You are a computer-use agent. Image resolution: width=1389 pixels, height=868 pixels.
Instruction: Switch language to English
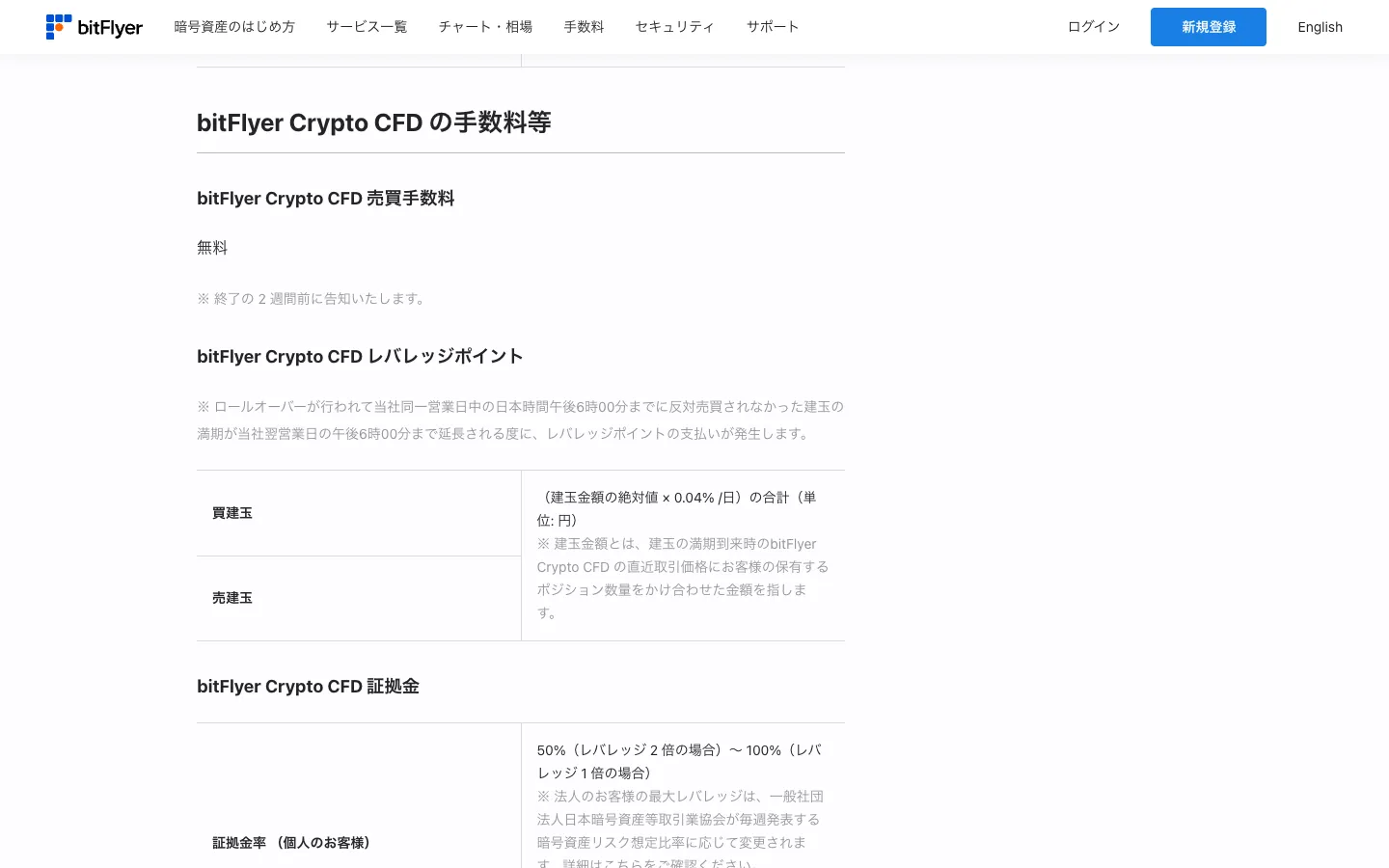coord(1320,27)
